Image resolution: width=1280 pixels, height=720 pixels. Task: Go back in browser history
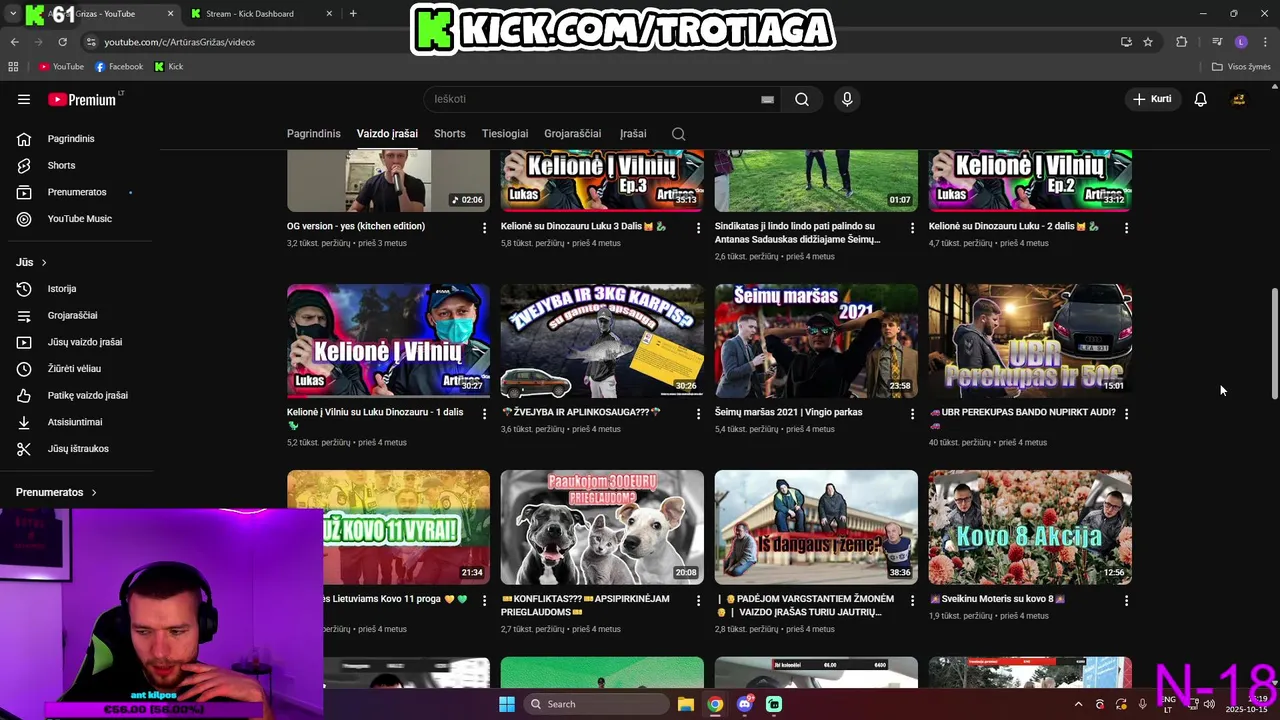tap(14, 42)
